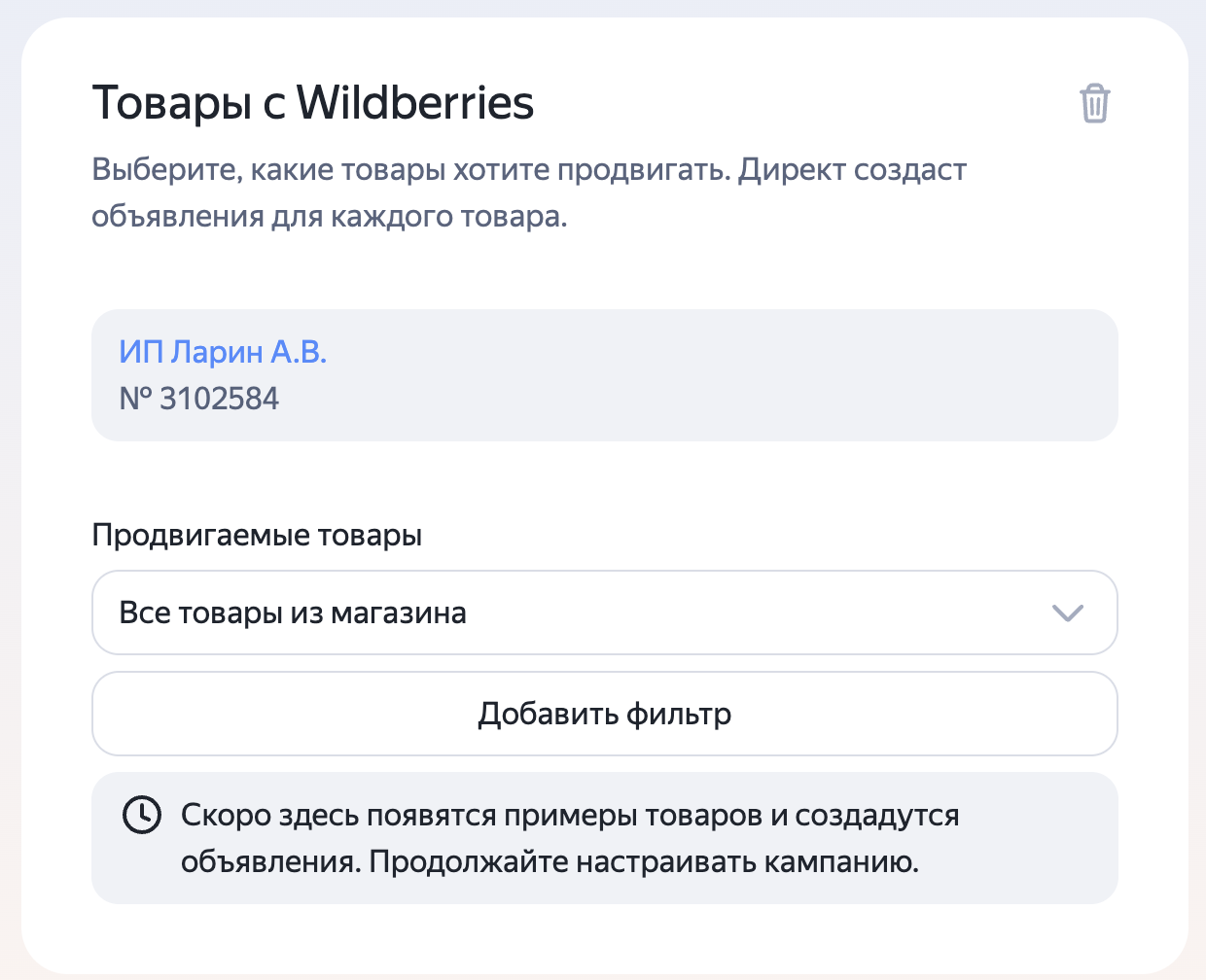Click the "Продвигаемые товары" field label
The image size is (1206, 980).
coord(257,536)
